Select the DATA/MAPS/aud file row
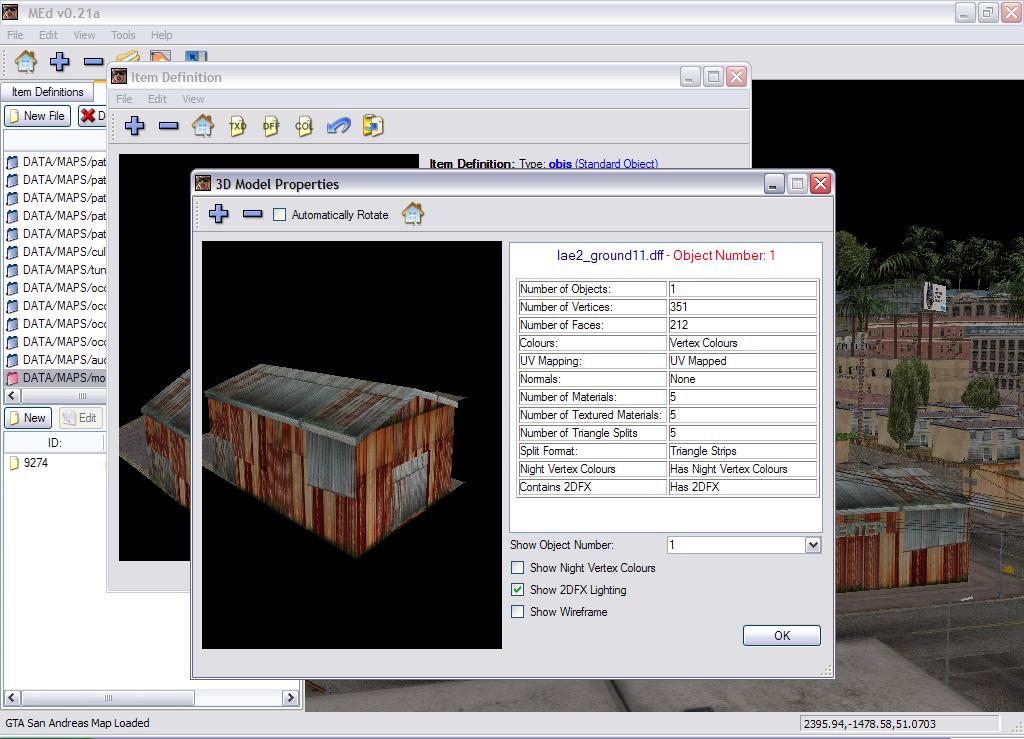Screen dimensions: 1024x739 click(56, 360)
